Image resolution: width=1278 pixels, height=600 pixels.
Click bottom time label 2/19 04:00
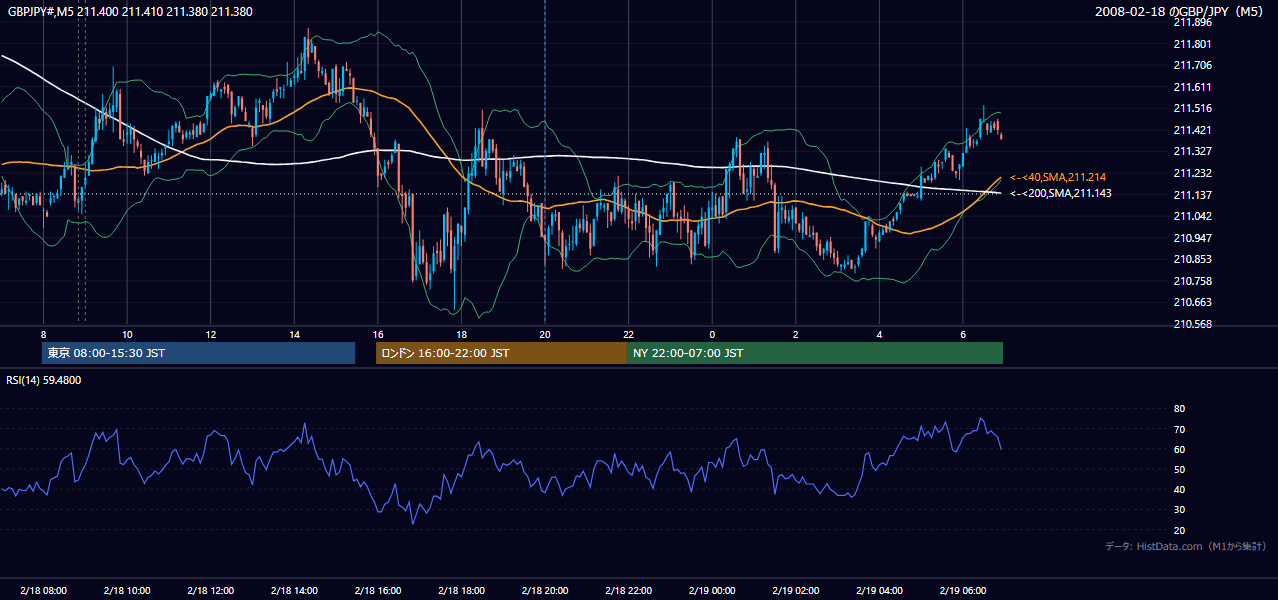(x=879, y=591)
